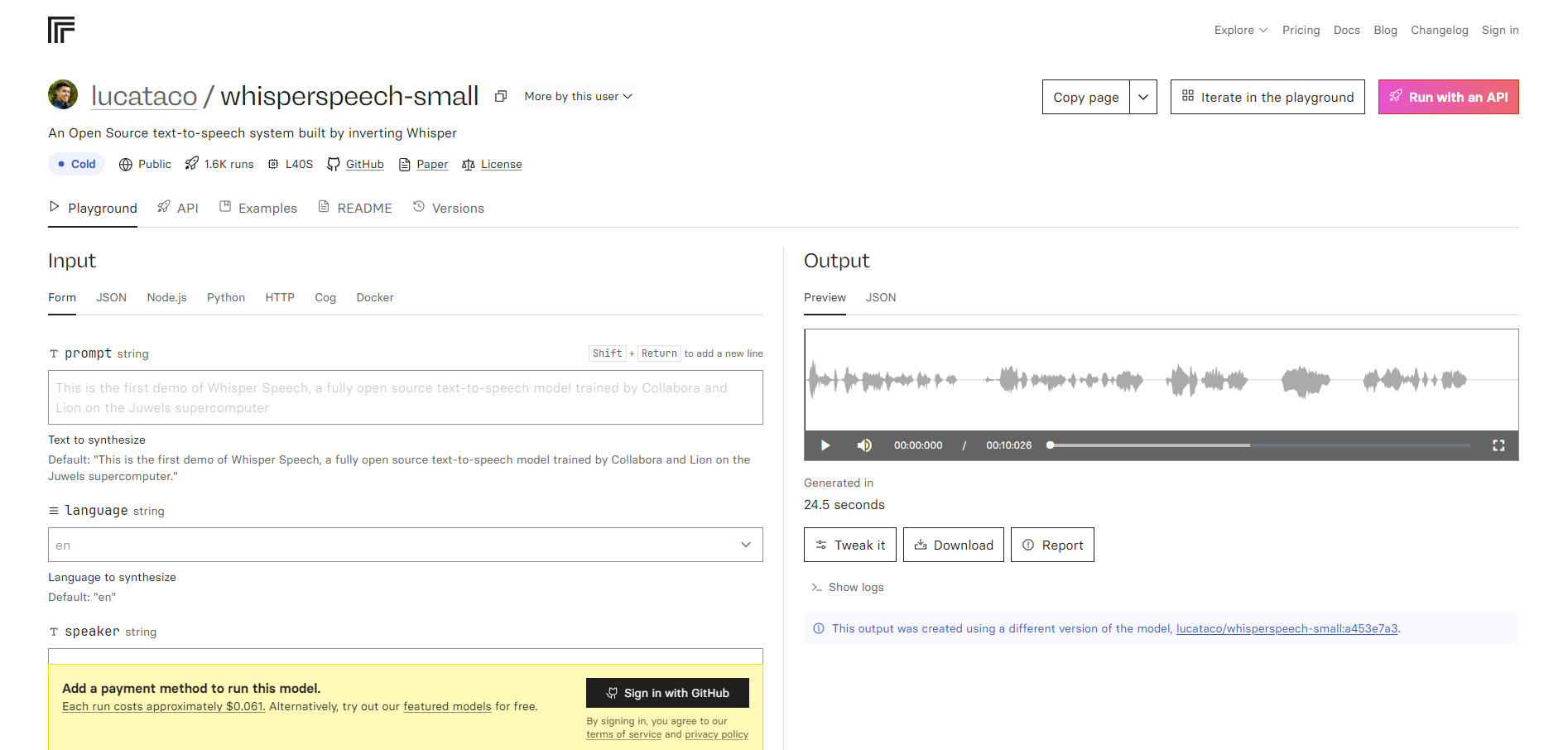Select the HTTP input tab
This screenshot has width=1568, height=750.
280,297
